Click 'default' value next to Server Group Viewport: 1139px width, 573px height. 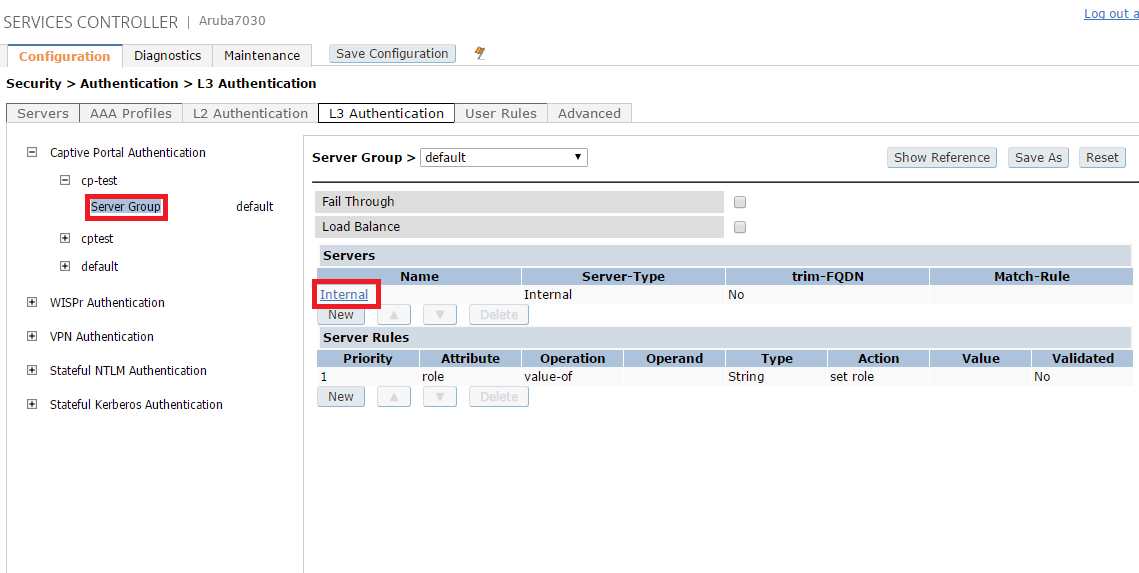pyautogui.click(x=254, y=207)
